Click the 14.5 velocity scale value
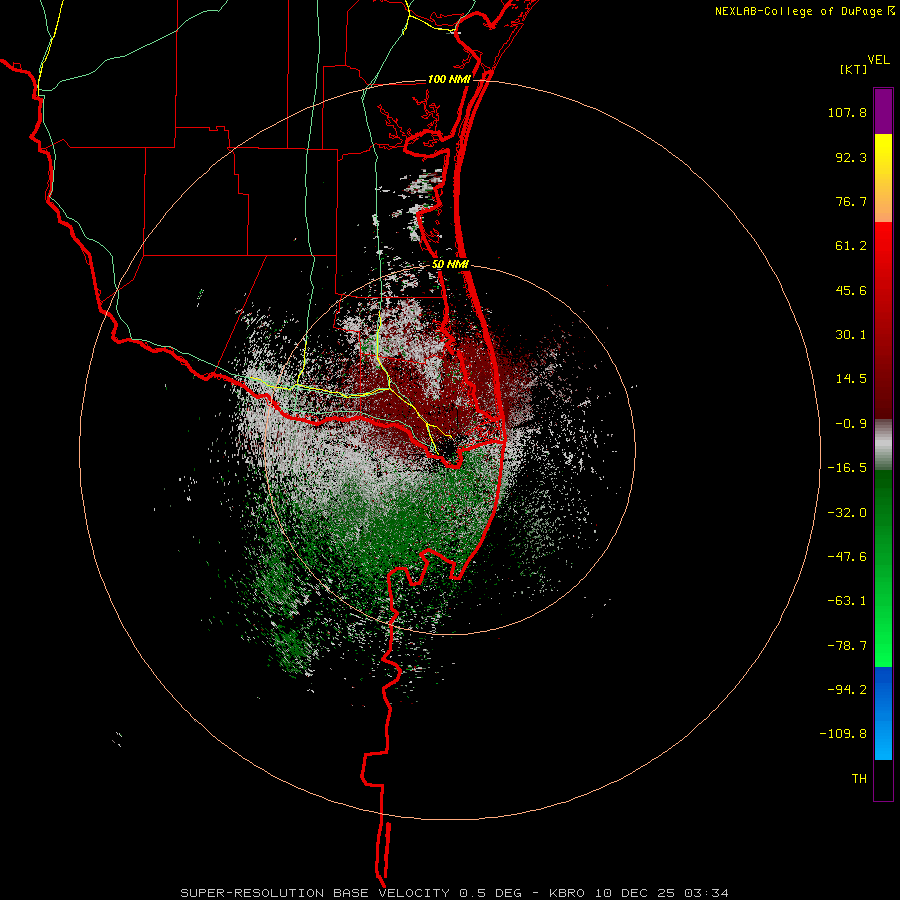 pos(851,379)
